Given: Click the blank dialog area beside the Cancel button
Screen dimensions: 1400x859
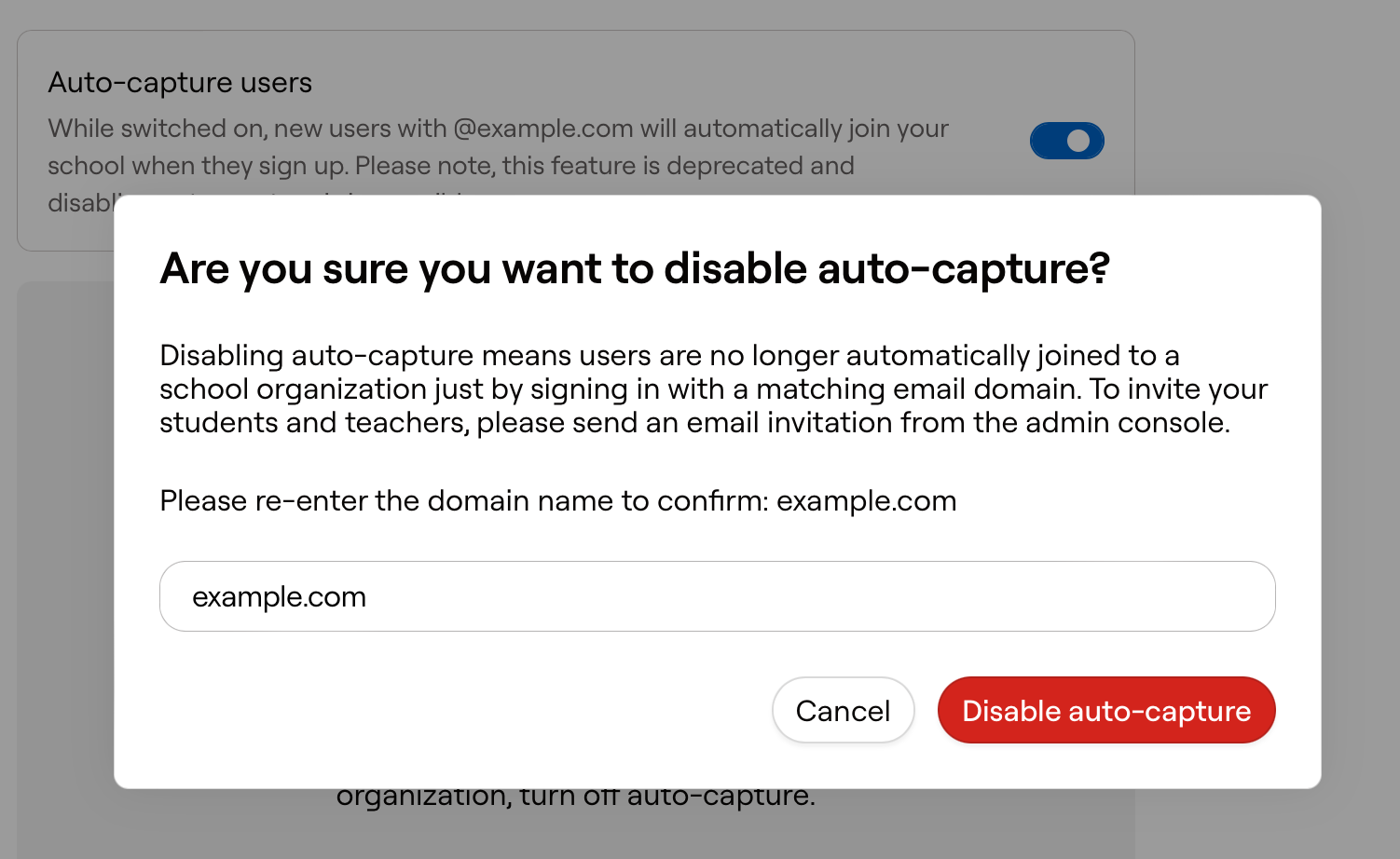Looking at the screenshot, I should coord(466,710).
